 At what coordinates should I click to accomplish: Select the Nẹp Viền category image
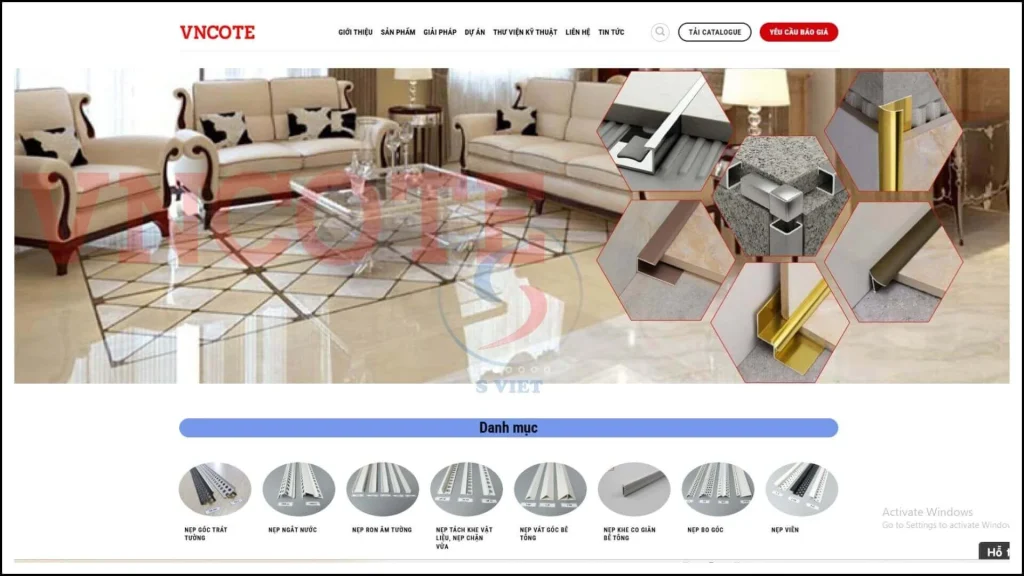pyautogui.click(x=801, y=489)
